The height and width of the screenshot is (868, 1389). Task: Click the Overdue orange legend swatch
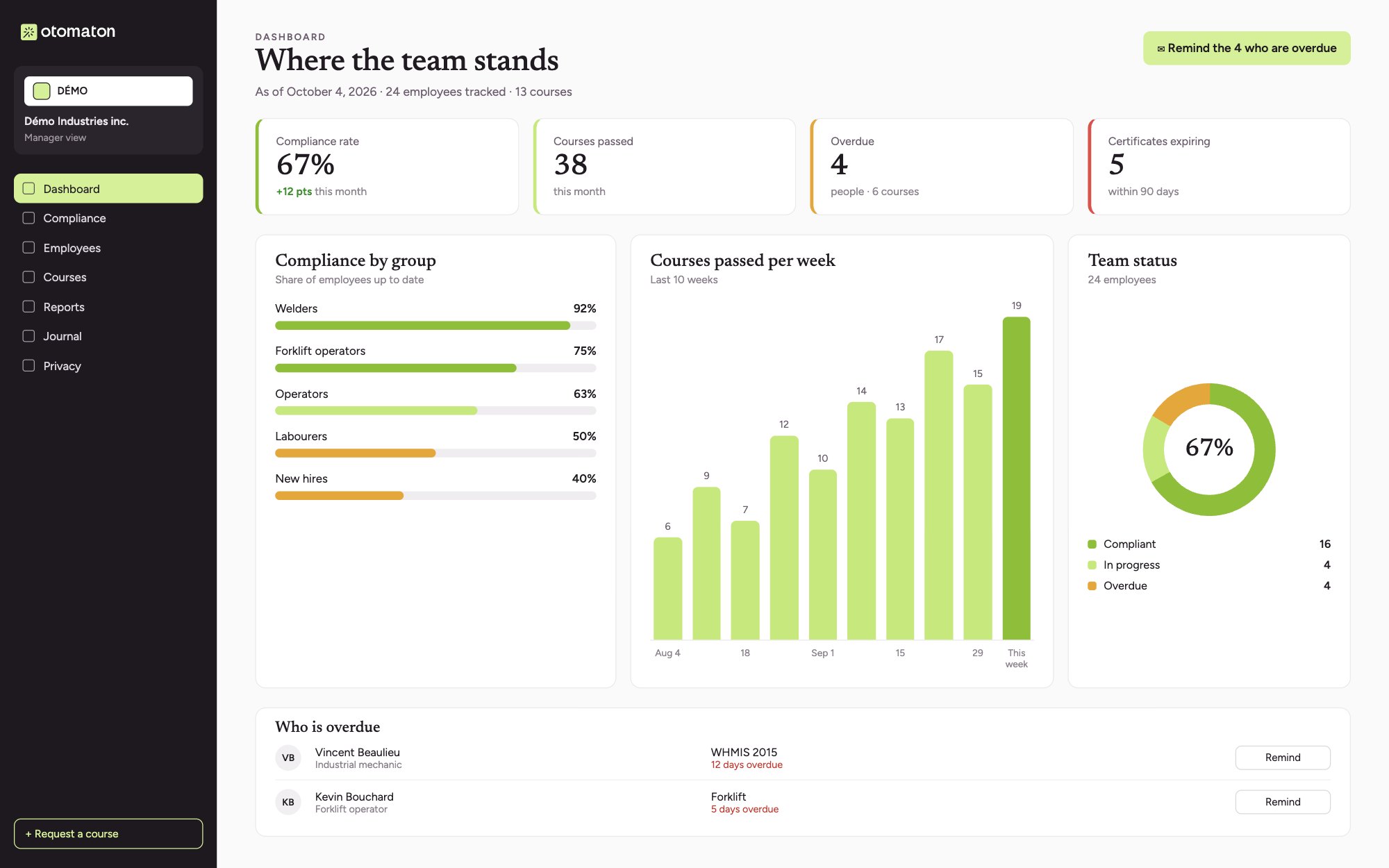[x=1092, y=586]
